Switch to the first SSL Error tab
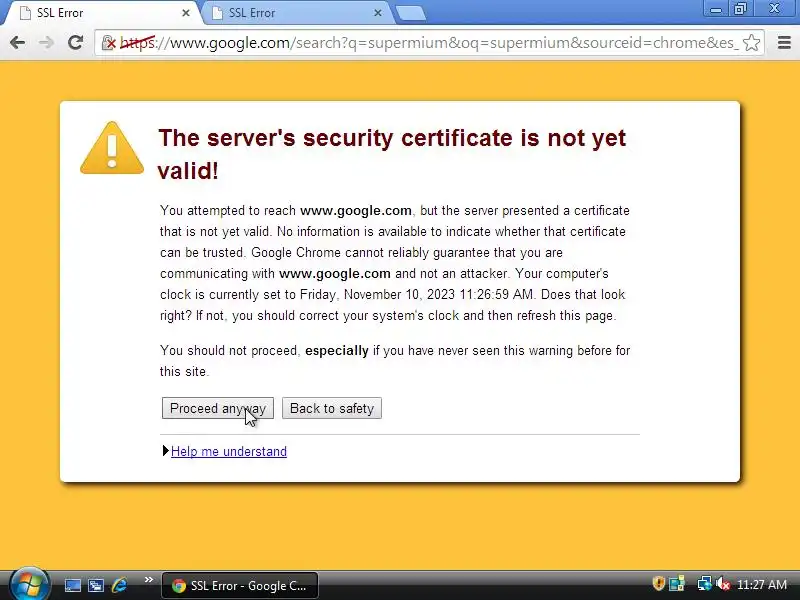Viewport: 800px width, 600px height. point(102,13)
